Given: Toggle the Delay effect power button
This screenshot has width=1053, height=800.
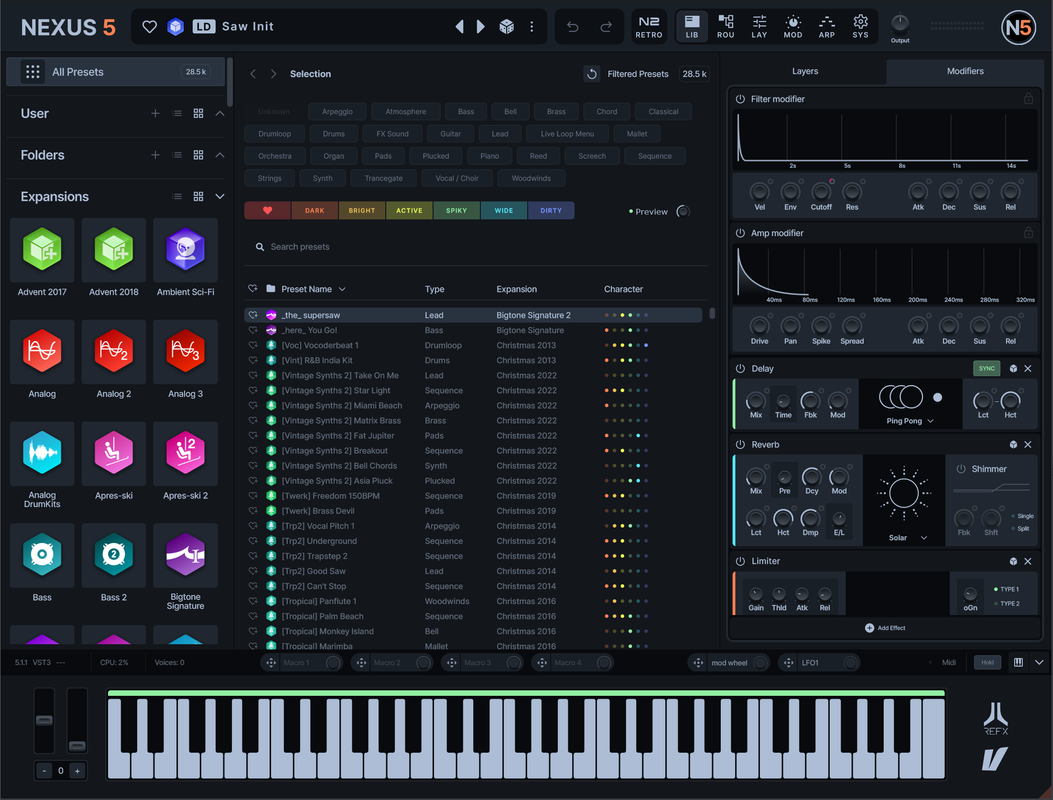Looking at the screenshot, I should click(x=740, y=369).
